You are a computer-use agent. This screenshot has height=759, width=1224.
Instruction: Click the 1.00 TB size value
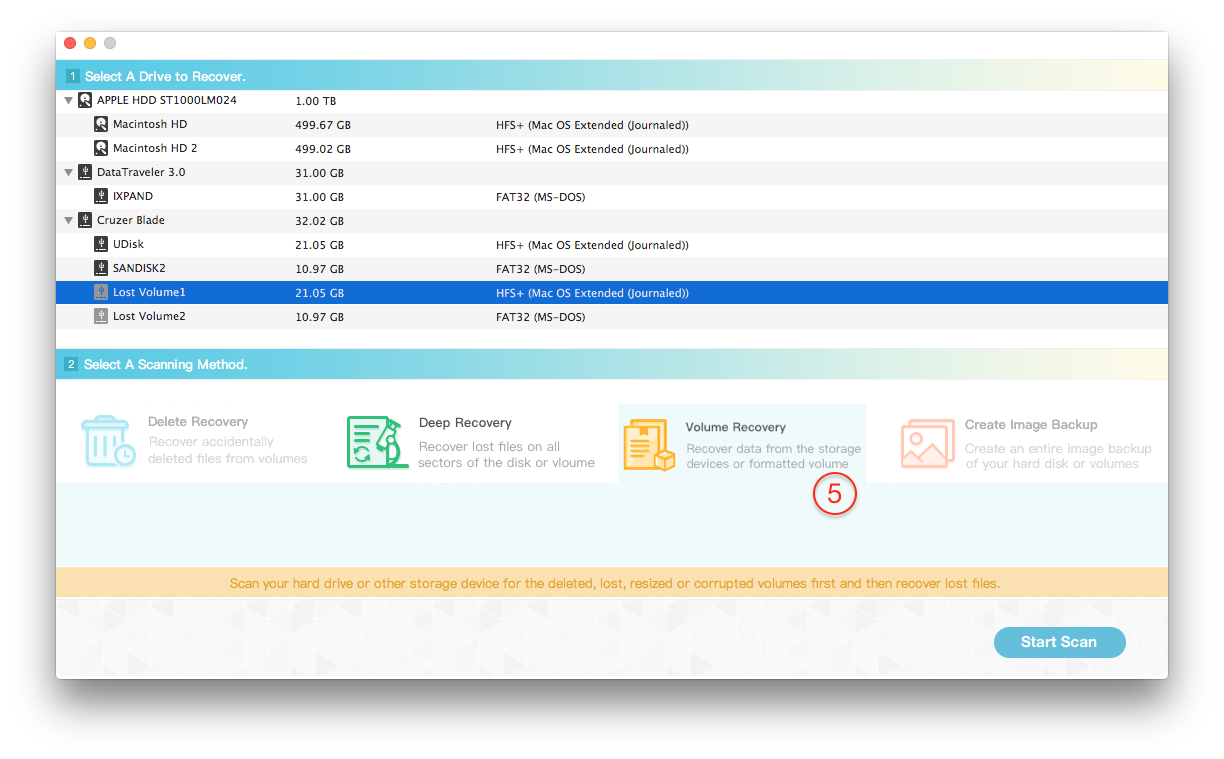point(316,101)
